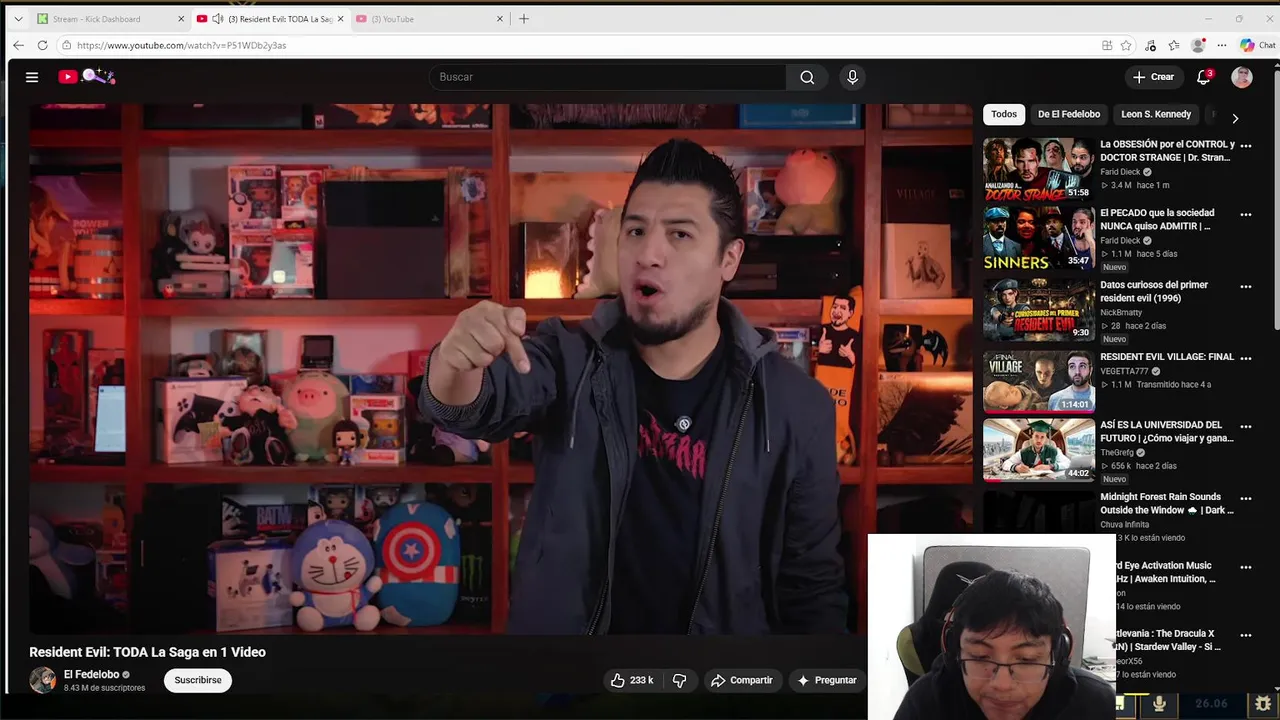Image resolution: width=1280 pixels, height=720 pixels.
Task: Open the Resident Evil 9:30 curiosidades thumbnail
Action: point(1039,310)
